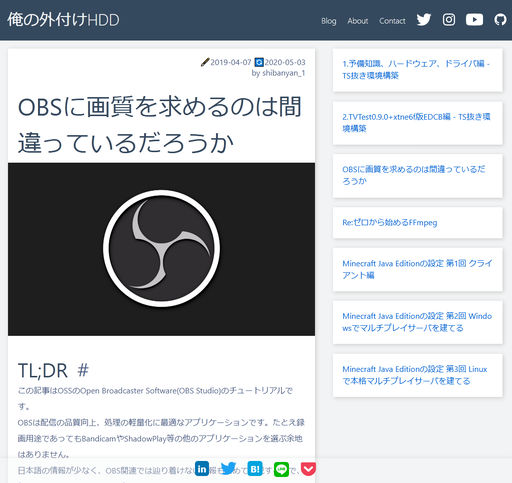
Task: Open sidebar link OBSに画質を求めるのは間違っているだろうか
Action: 414,175
